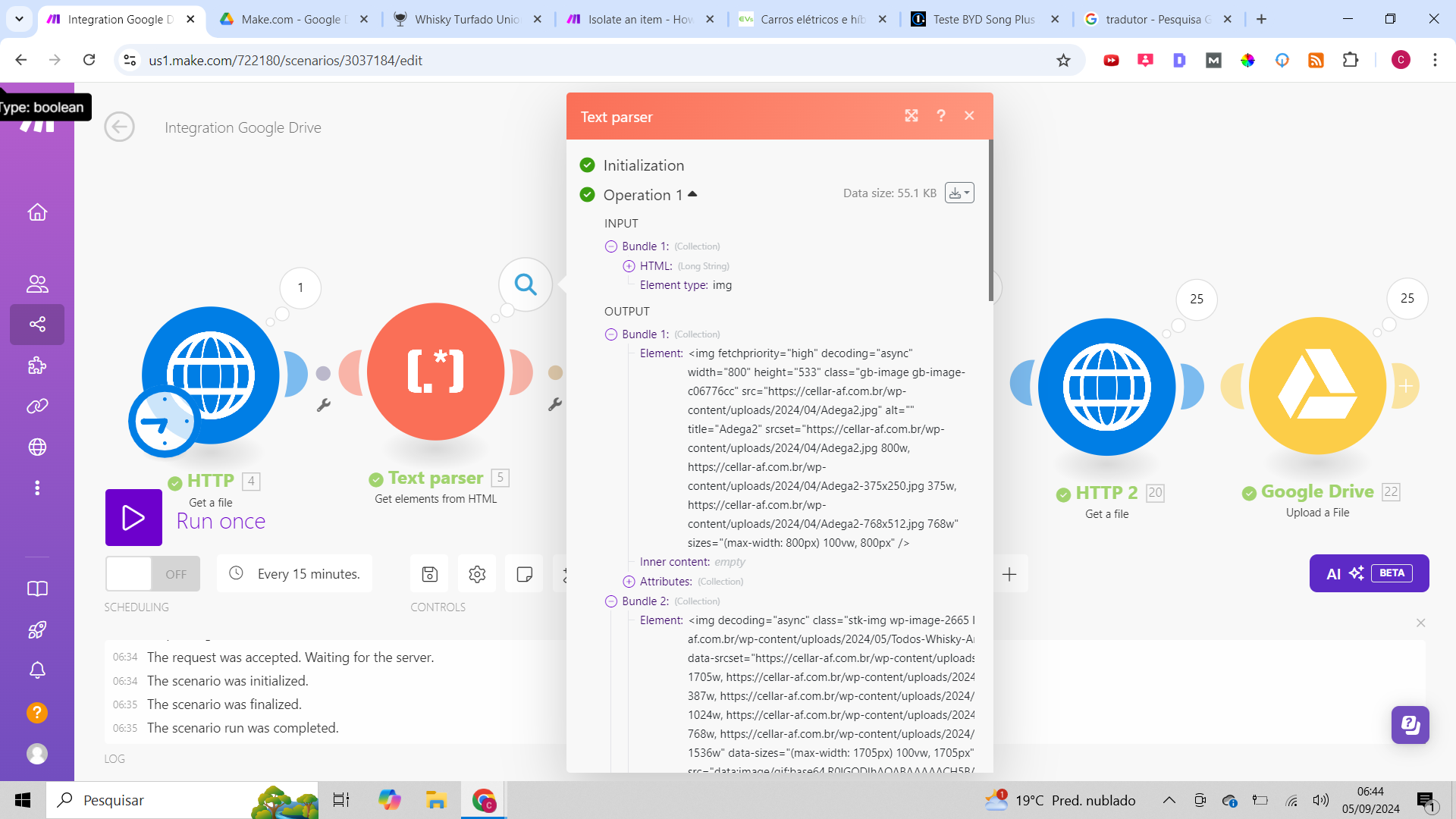Screen dimensions: 1456x819
Task: Click the Google Drive module icon
Action: [x=1317, y=386]
